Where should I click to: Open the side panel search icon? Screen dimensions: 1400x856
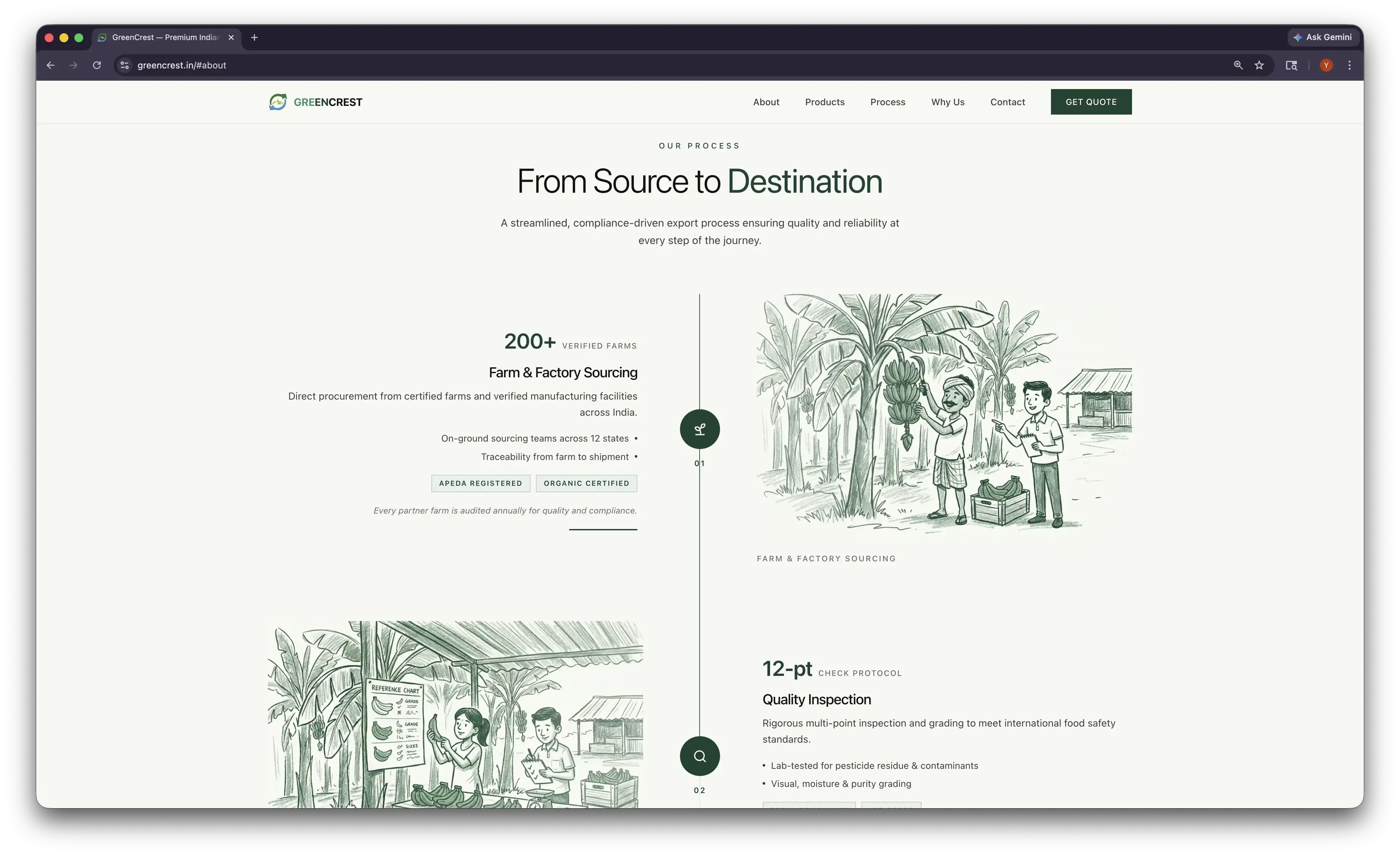coord(1291,65)
